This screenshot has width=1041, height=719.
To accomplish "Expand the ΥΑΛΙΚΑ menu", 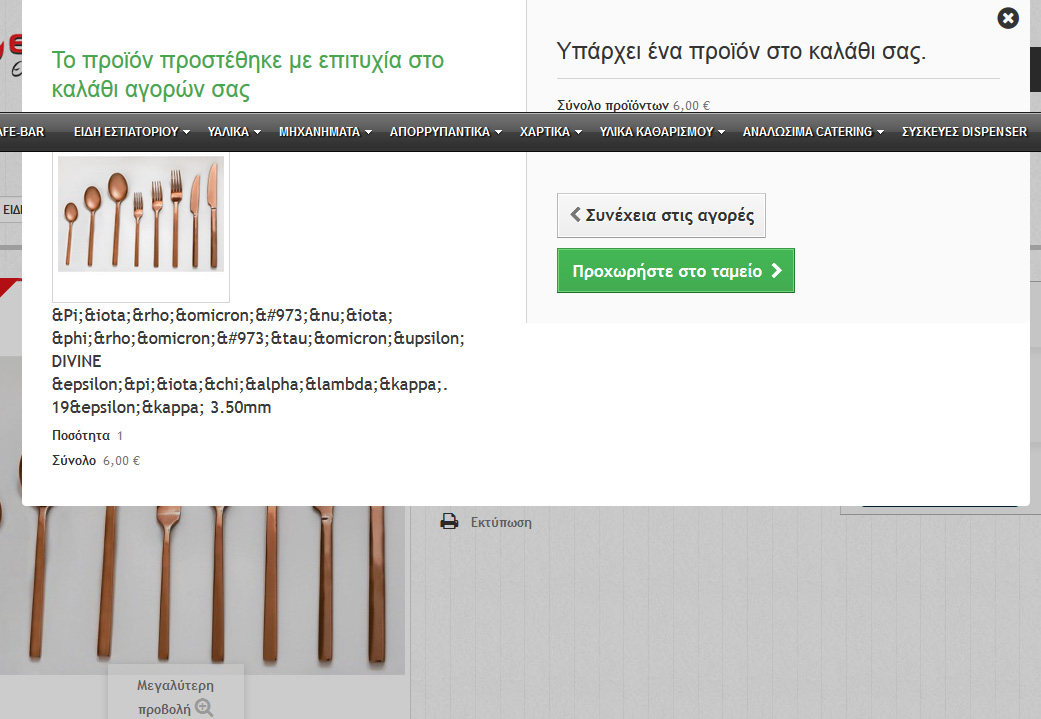I will pos(234,132).
